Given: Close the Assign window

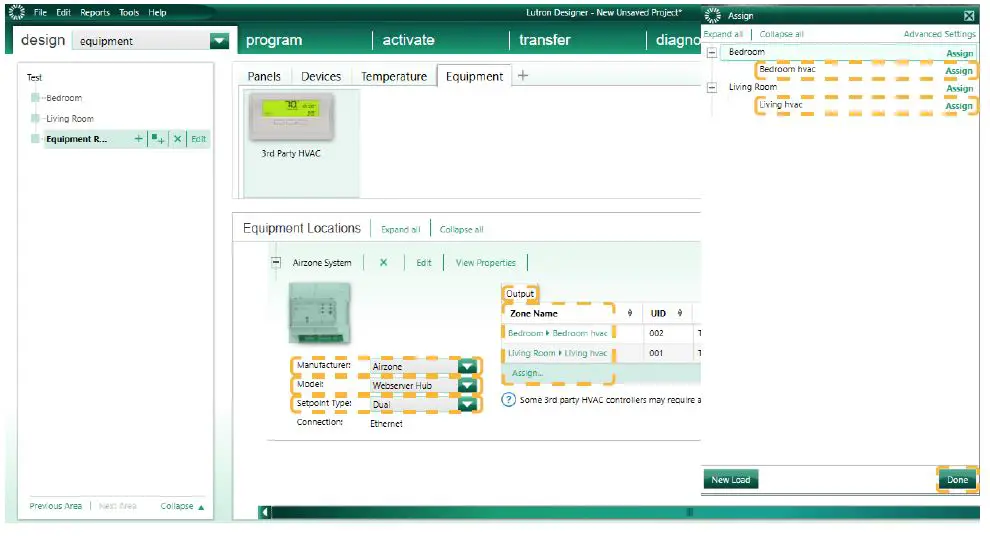Looking at the screenshot, I should 969,16.
